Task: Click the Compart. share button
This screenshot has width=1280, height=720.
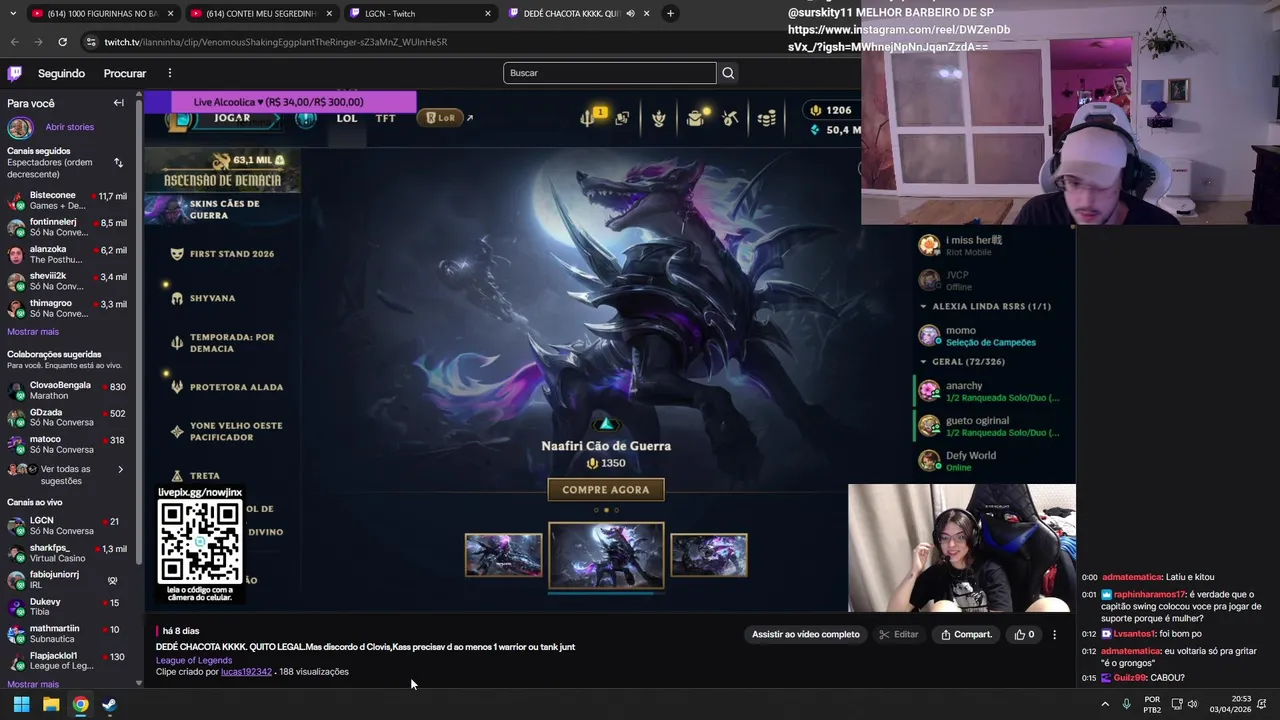Action: tap(966, 634)
